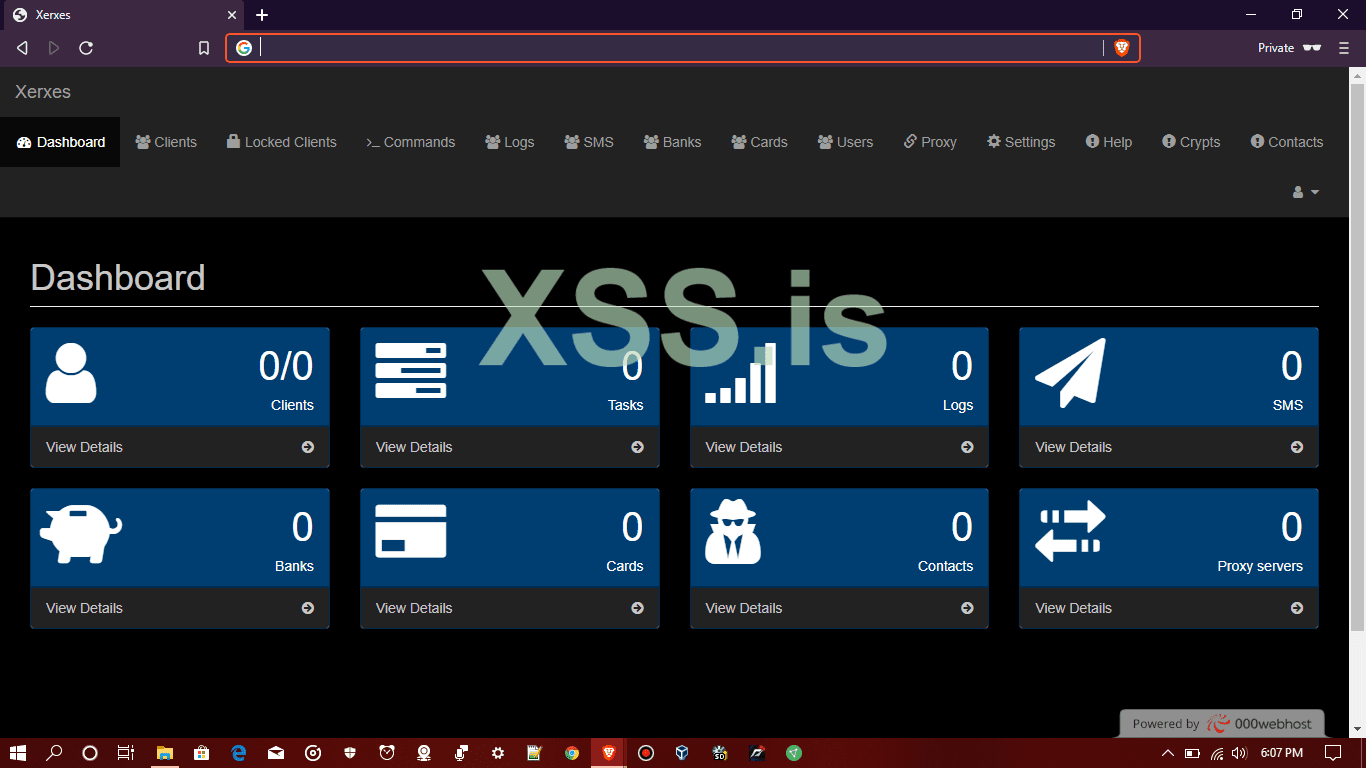Go back using the browser back arrow
The height and width of the screenshot is (768, 1366).
click(x=22, y=48)
